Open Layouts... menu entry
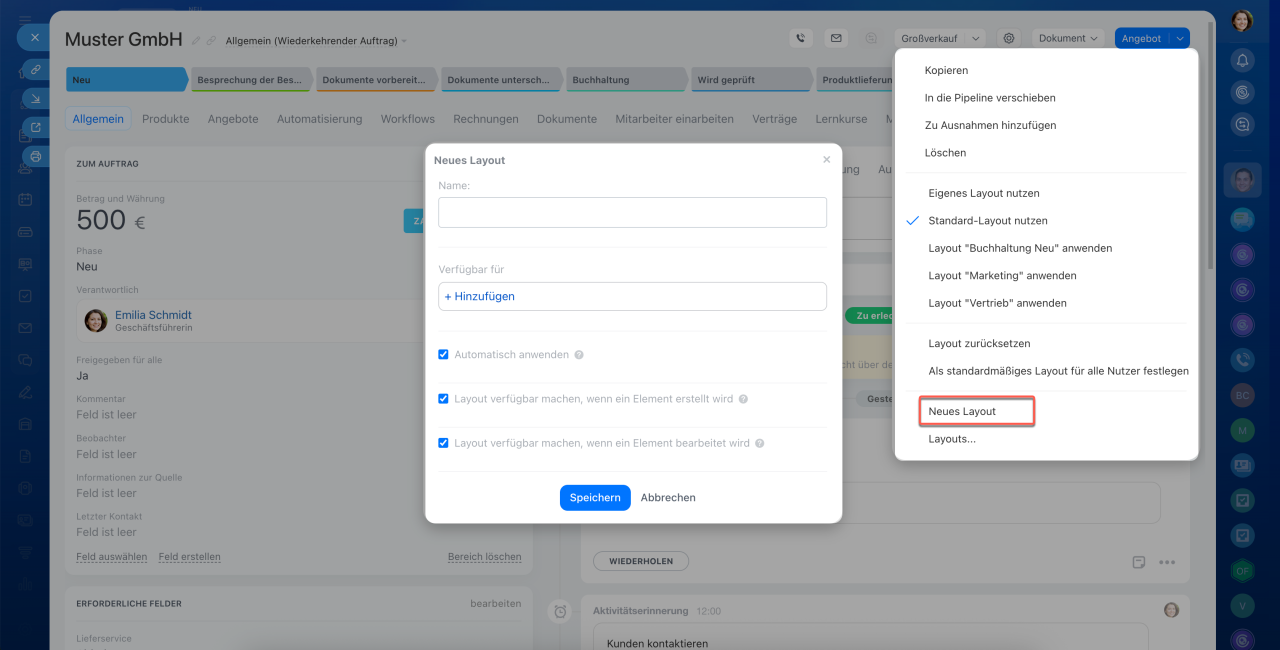 952,439
